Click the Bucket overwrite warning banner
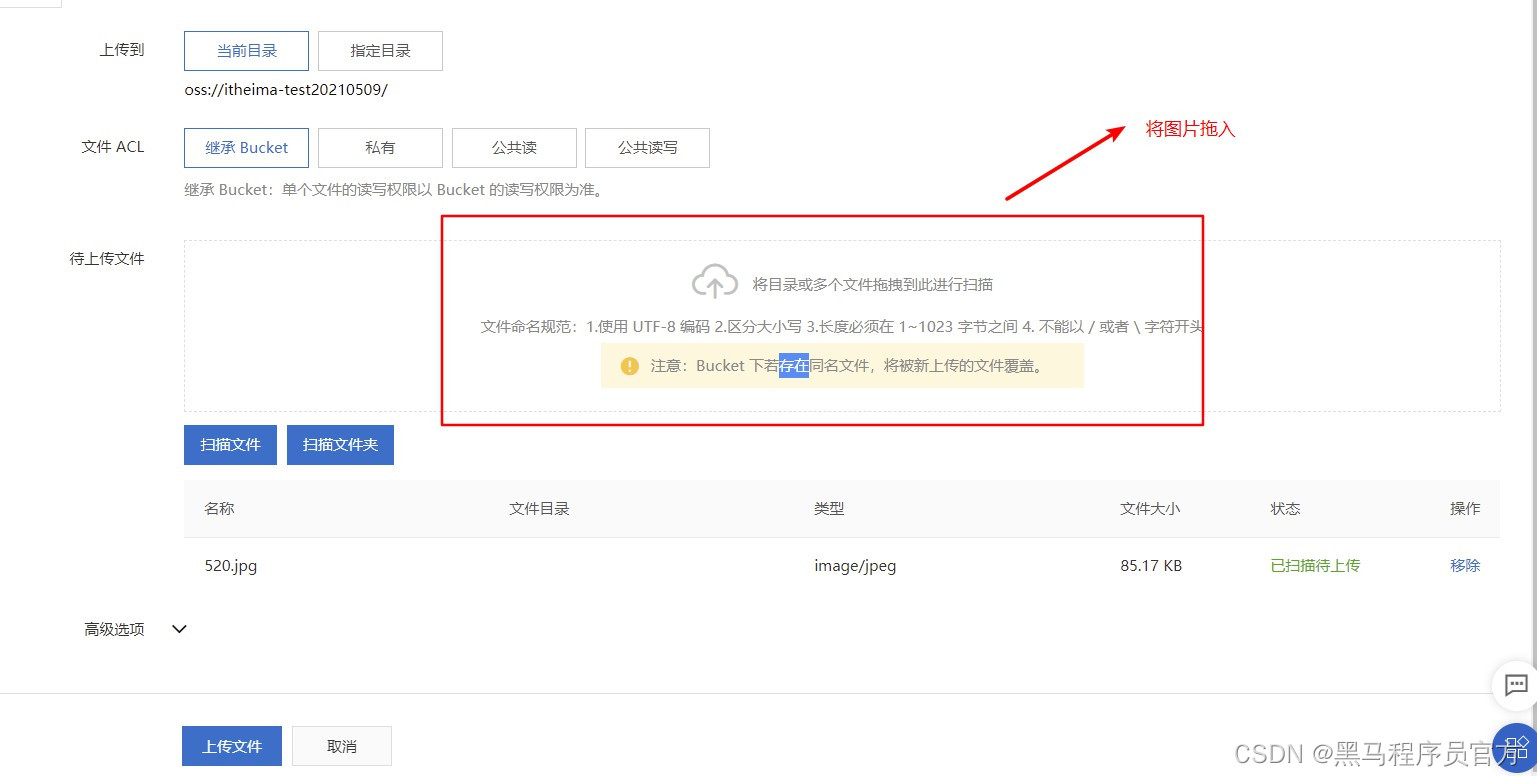The image size is (1537, 776). click(842, 366)
